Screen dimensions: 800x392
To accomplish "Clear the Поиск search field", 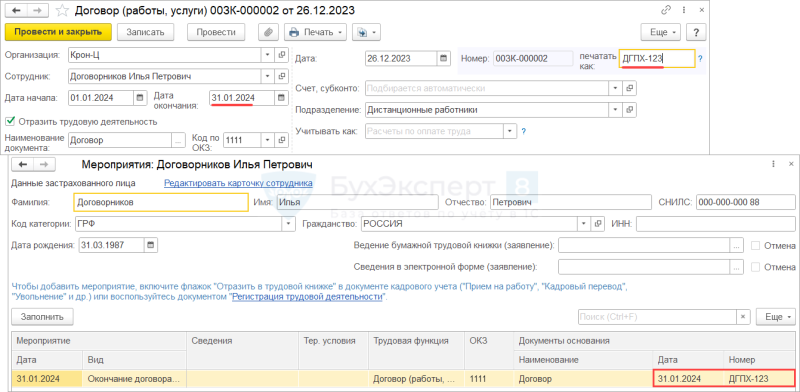I will 743,317.
